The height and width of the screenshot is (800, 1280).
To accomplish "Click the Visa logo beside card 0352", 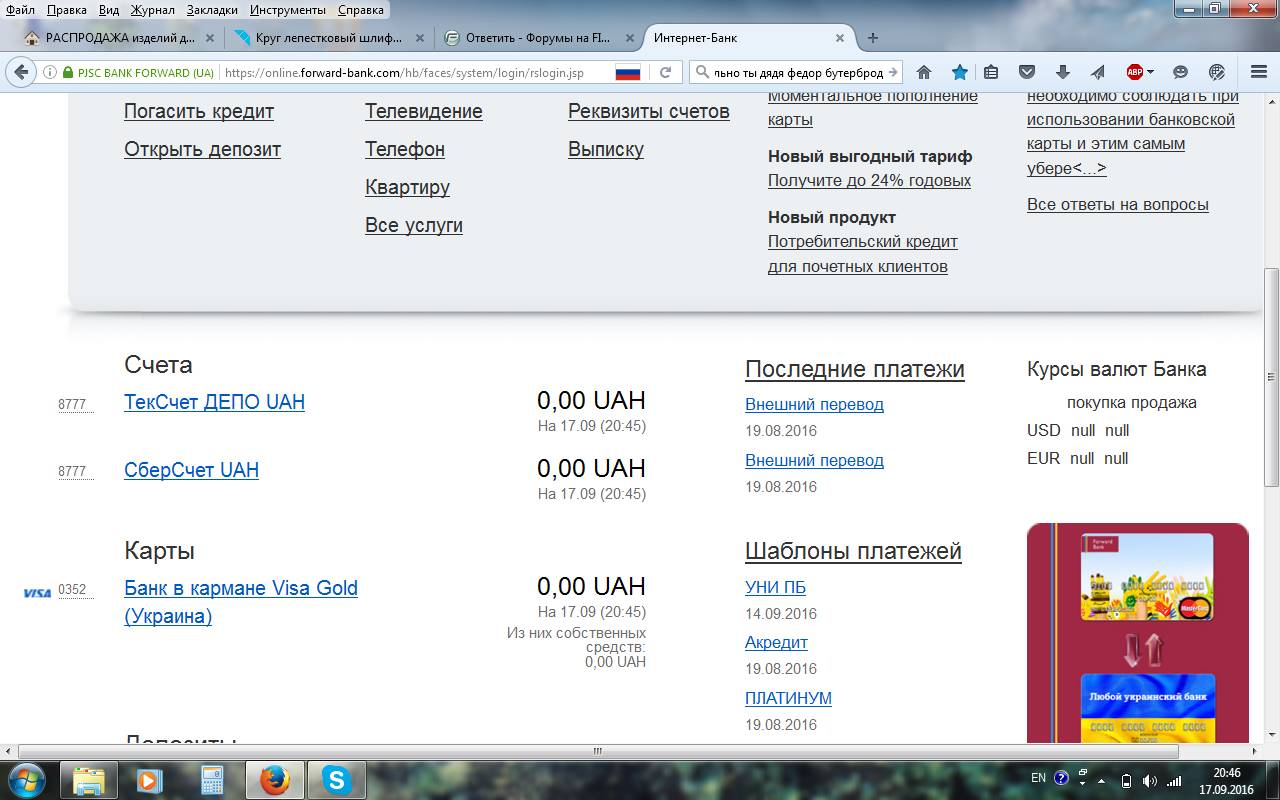I will coord(37,593).
